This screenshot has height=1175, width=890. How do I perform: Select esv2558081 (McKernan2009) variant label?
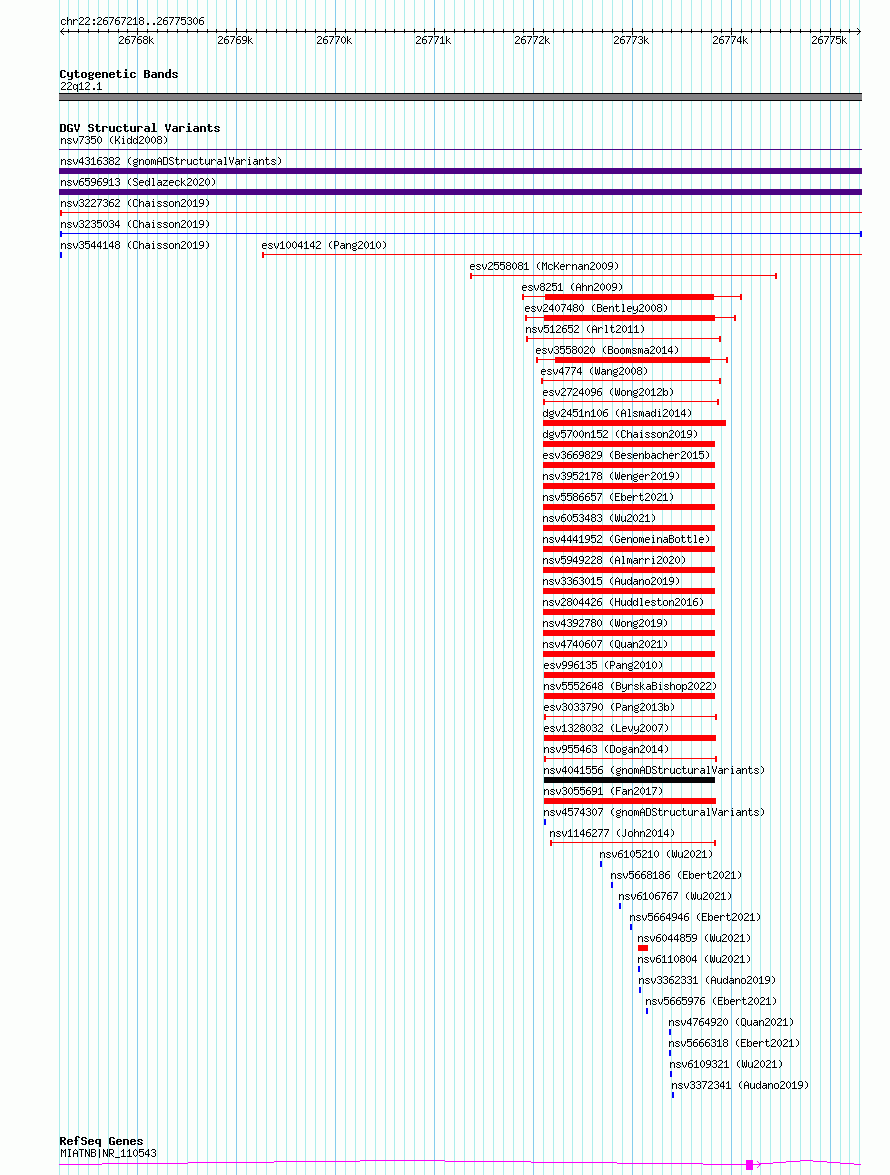pyautogui.click(x=545, y=266)
